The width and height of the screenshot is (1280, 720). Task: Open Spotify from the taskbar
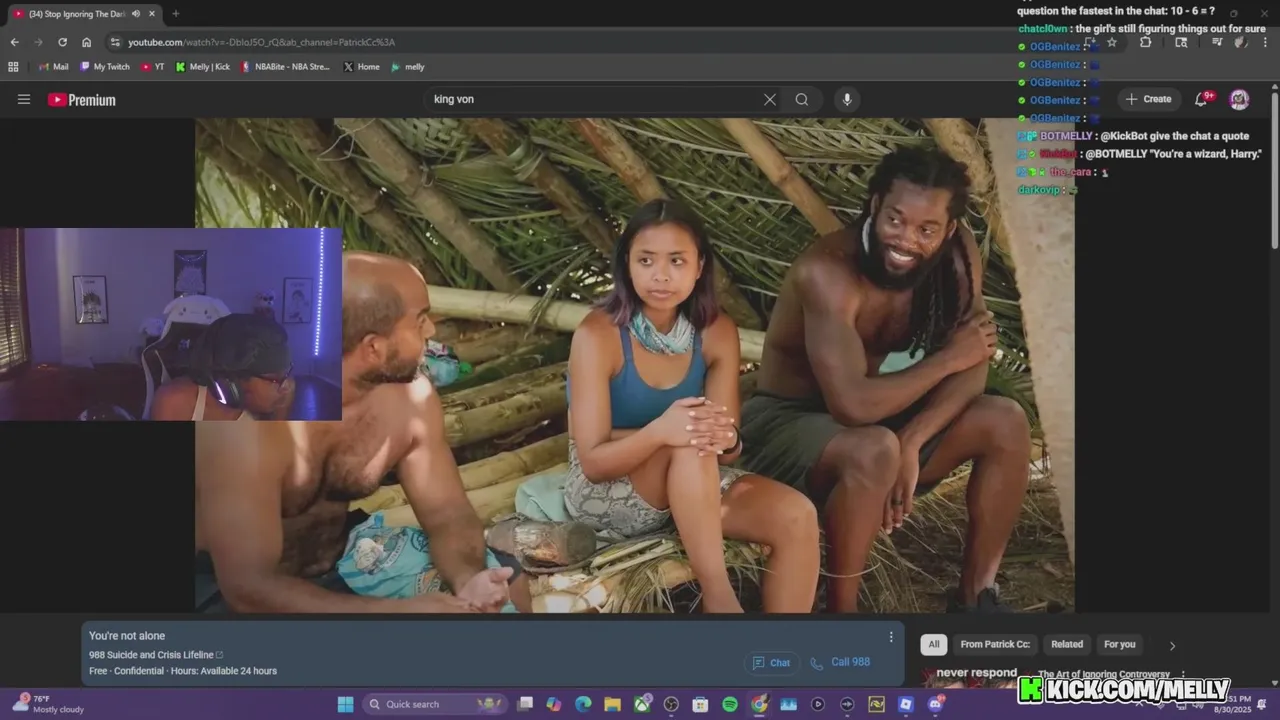point(730,704)
